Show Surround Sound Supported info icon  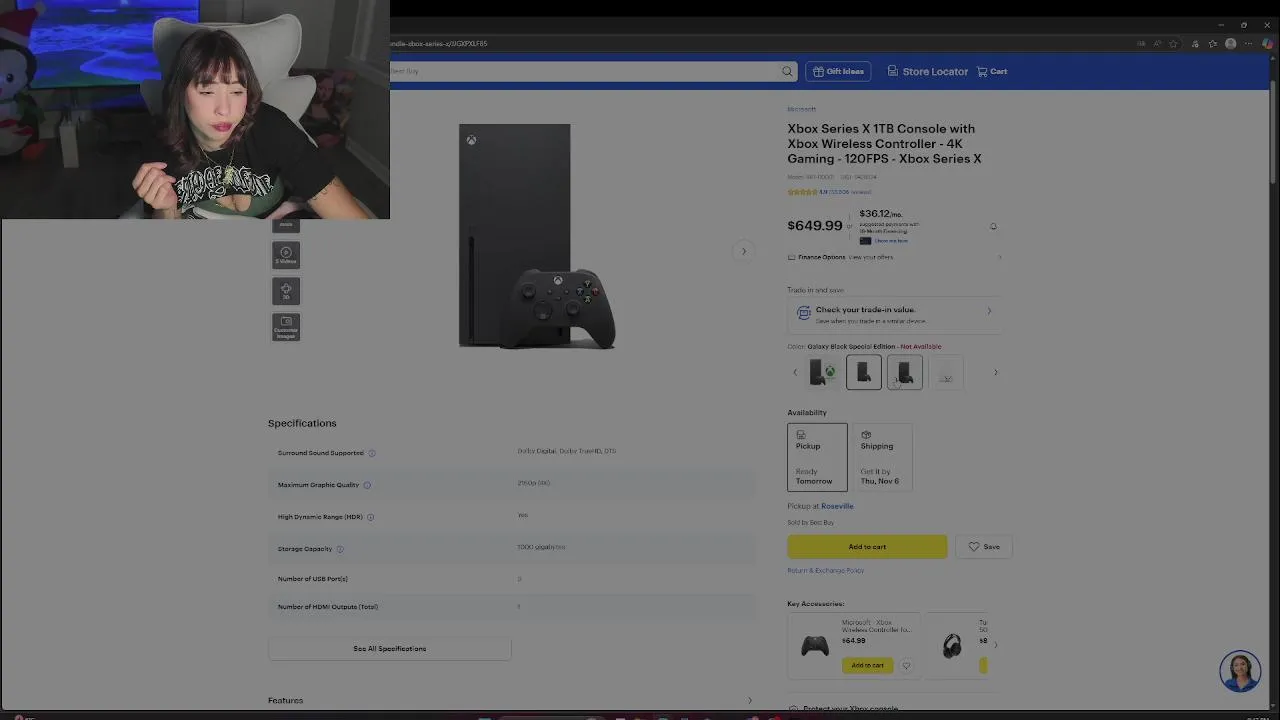pyautogui.click(x=371, y=453)
